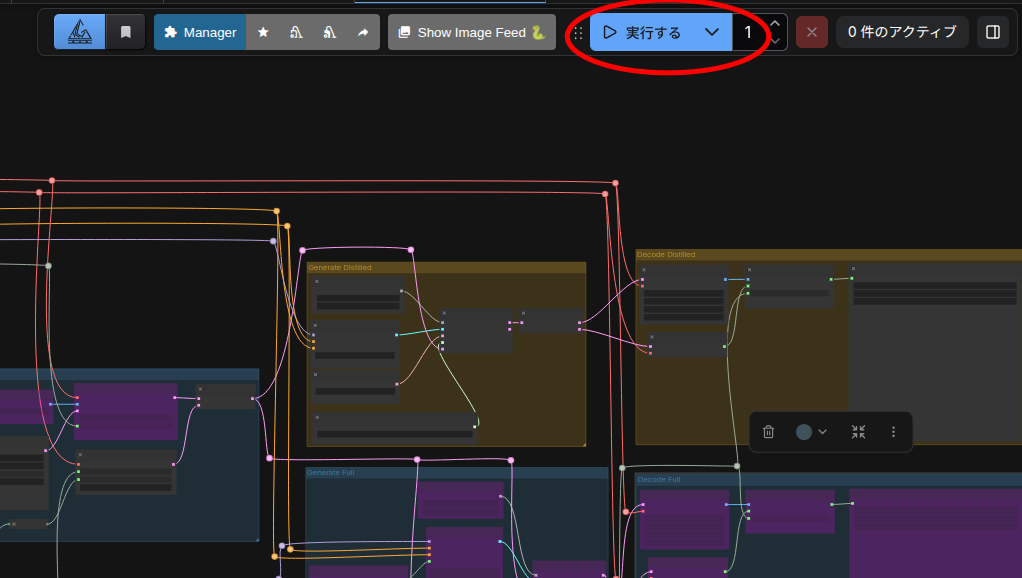Click the share arrow icon in toolbar
1022x578 pixels.
click(362, 32)
